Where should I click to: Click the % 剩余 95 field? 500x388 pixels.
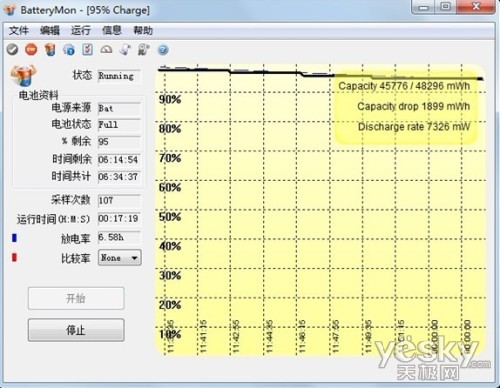[119, 142]
